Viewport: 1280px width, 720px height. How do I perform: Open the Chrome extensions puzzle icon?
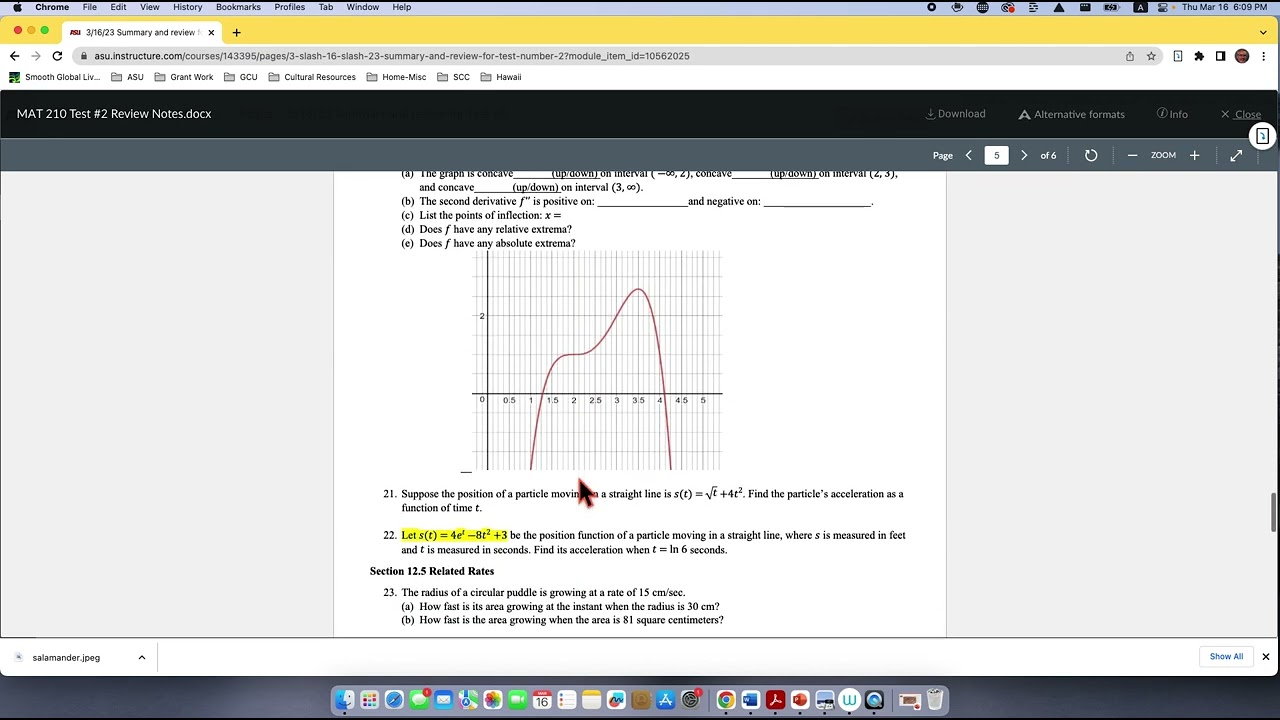tap(1199, 56)
